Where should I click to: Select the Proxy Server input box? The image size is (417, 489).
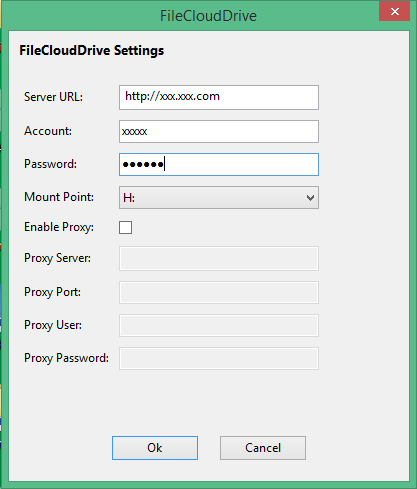tap(219, 258)
